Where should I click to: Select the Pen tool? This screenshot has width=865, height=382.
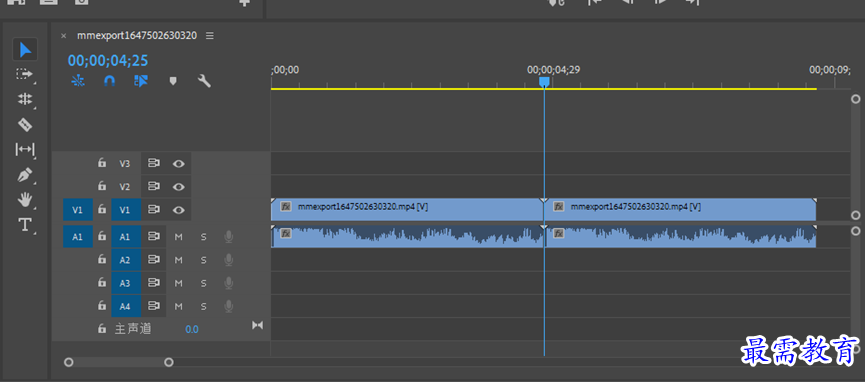(x=25, y=176)
